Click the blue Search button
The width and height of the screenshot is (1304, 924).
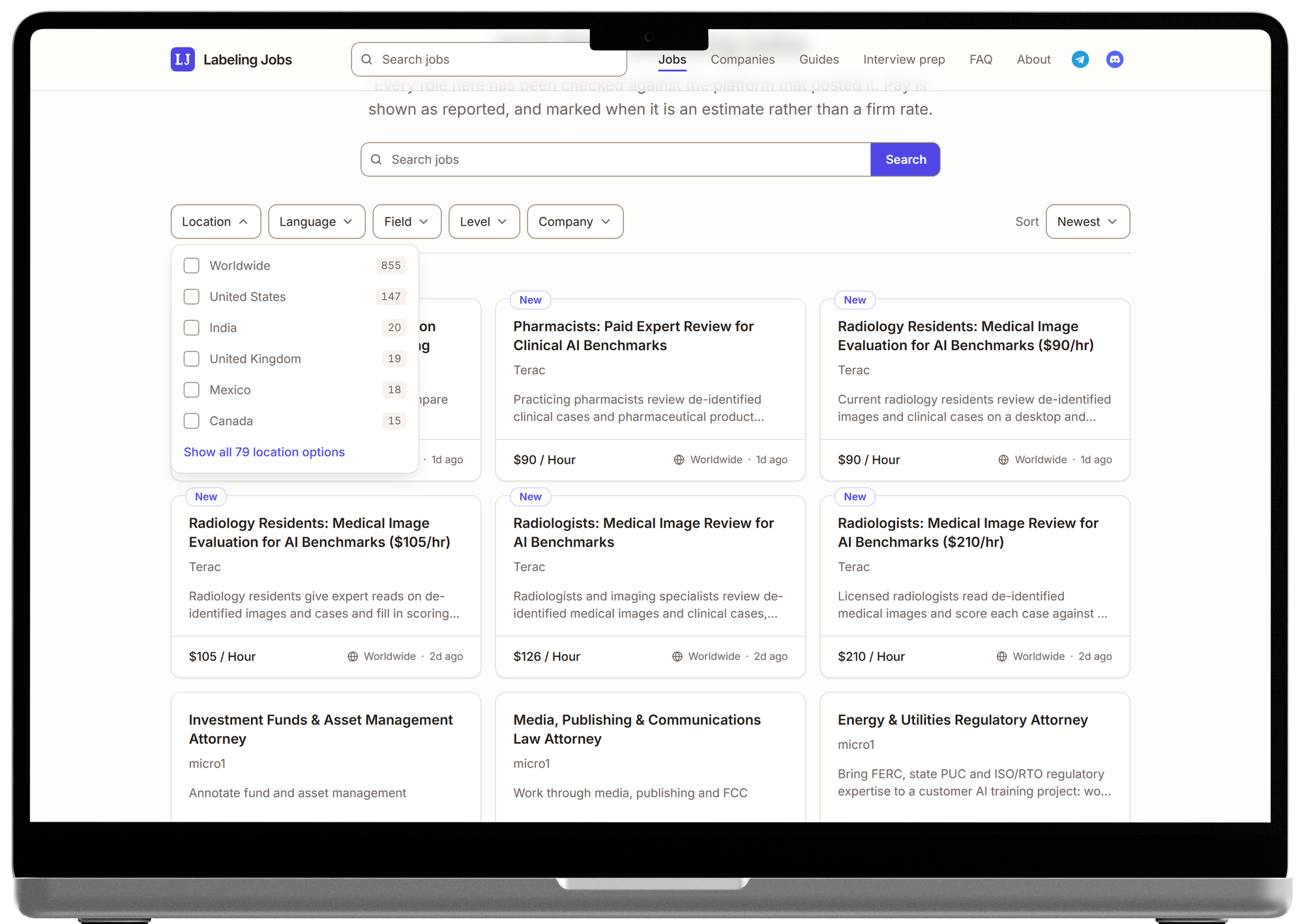(x=905, y=160)
